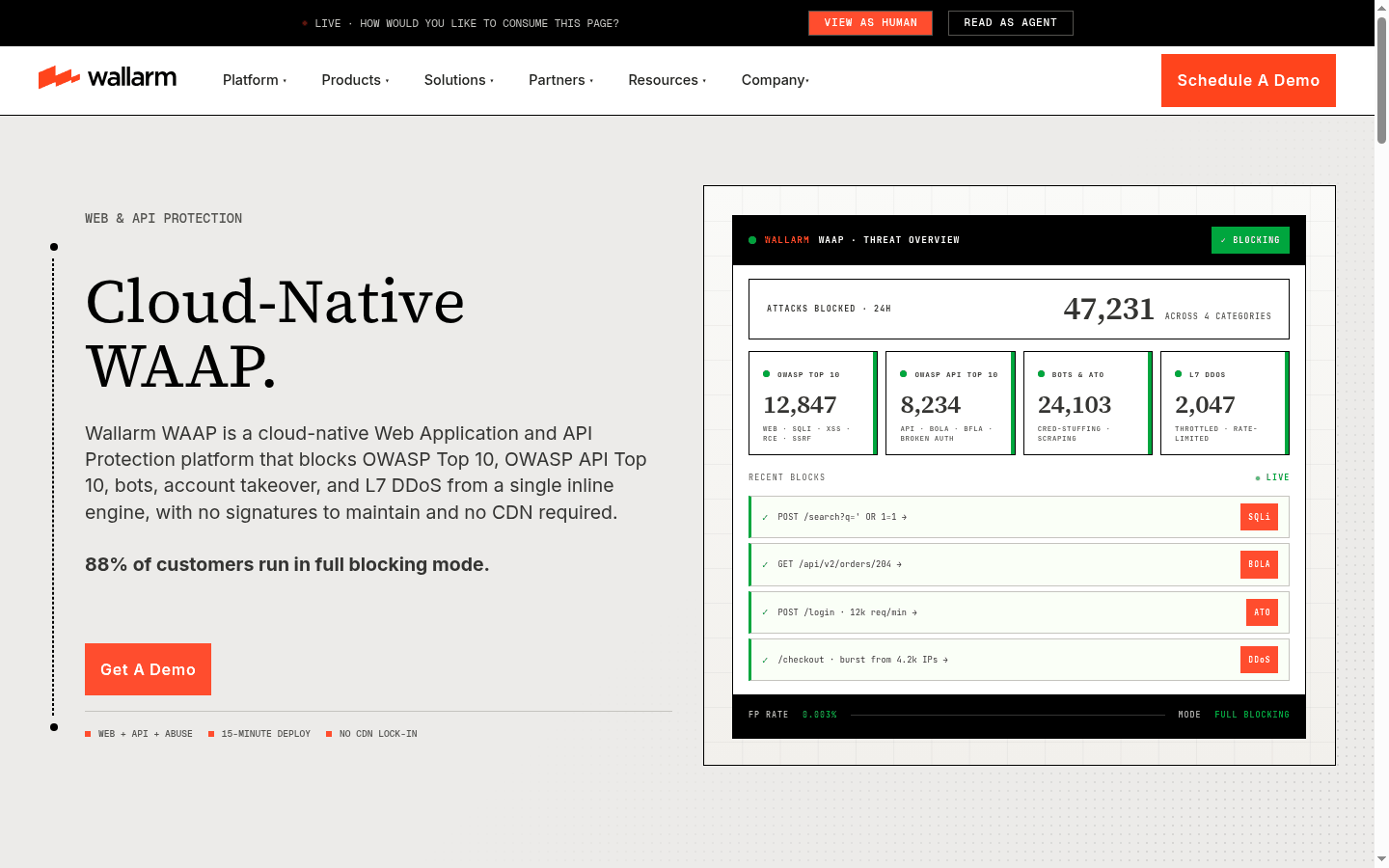The width and height of the screenshot is (1389, 868).
Task: Click the Web + API + Abuse label
Action: pos(146,734)
